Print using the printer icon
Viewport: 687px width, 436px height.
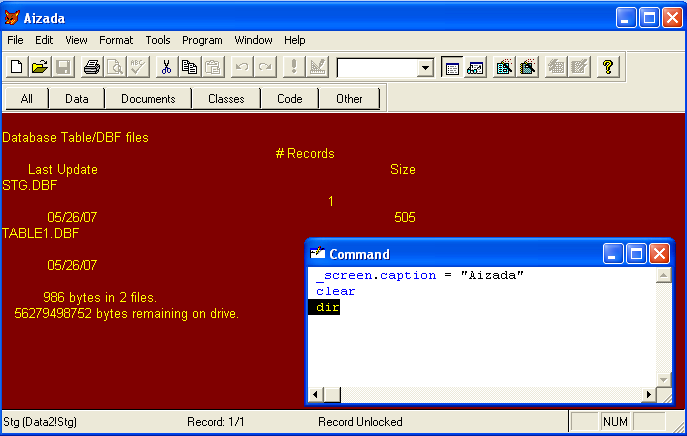[x=92, y=67]
